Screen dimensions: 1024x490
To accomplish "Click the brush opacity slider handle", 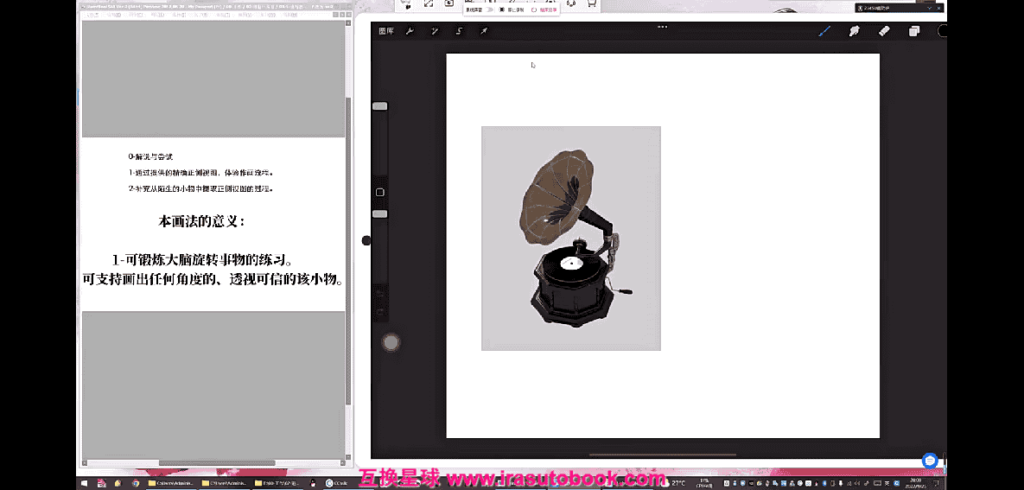I will point(379,214).
